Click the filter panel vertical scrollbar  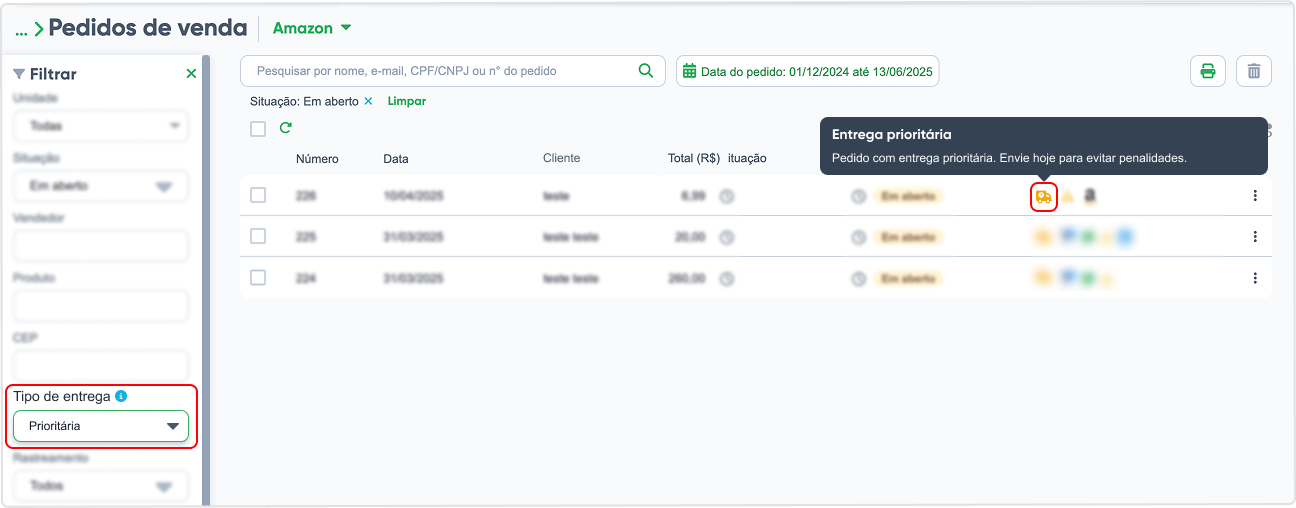pos(206,280)
